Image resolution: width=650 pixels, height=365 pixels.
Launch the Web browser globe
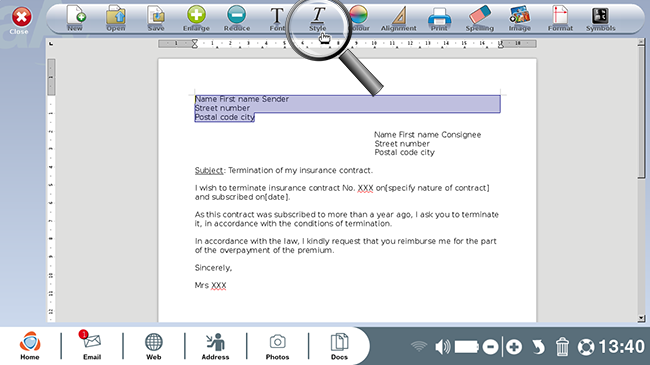(x=153, y=345)
